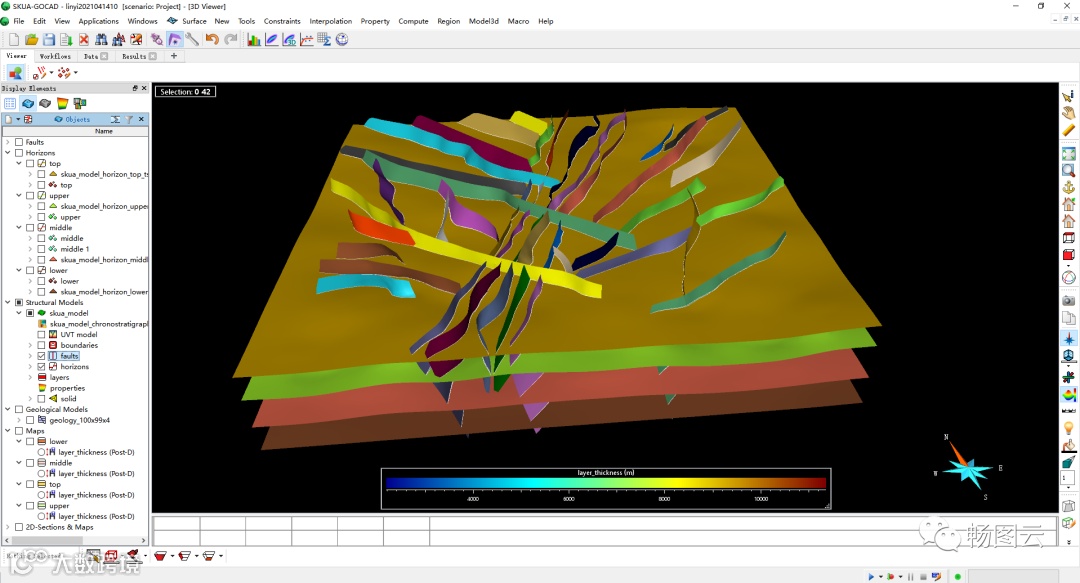Uncheck the faults checkbox under skua_model
The image size is (1080, 583).
[41, 356]
